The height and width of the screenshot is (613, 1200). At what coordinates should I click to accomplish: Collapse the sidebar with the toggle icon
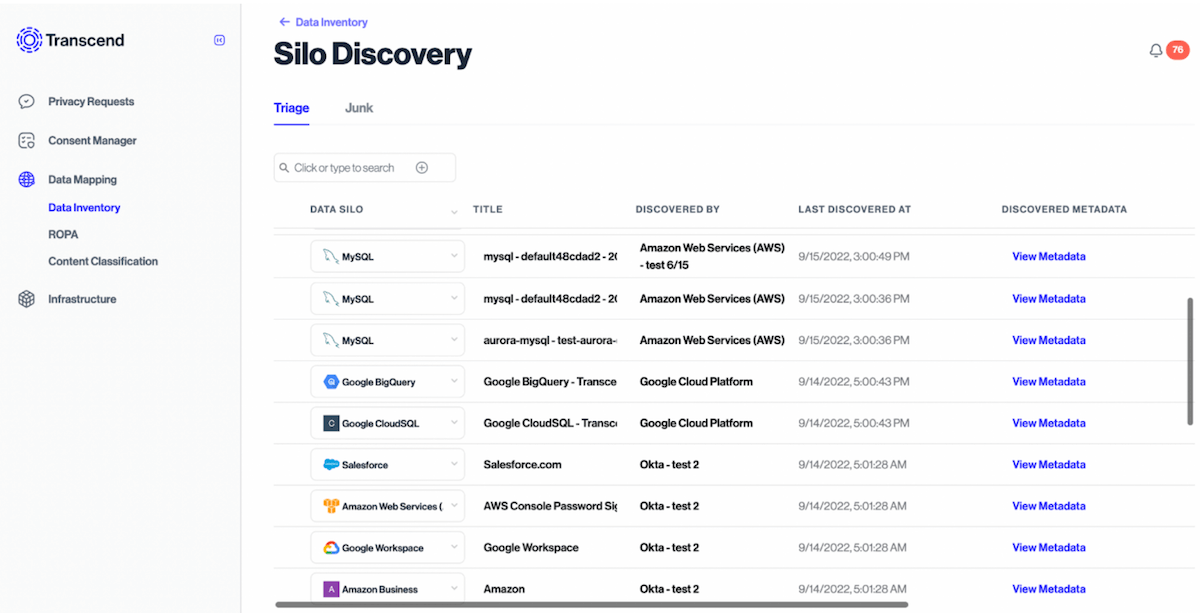(x=220, y=40)
